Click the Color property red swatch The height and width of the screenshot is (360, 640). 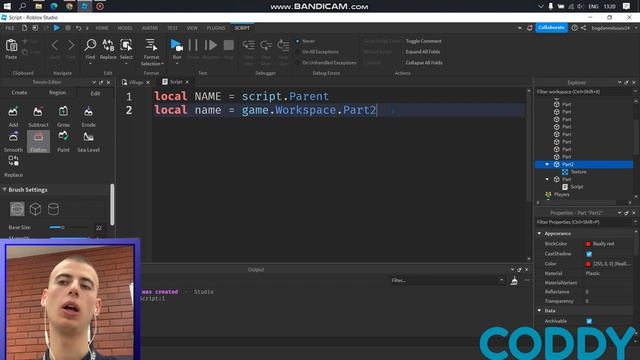pyautogui.click(x=588, y=264)
